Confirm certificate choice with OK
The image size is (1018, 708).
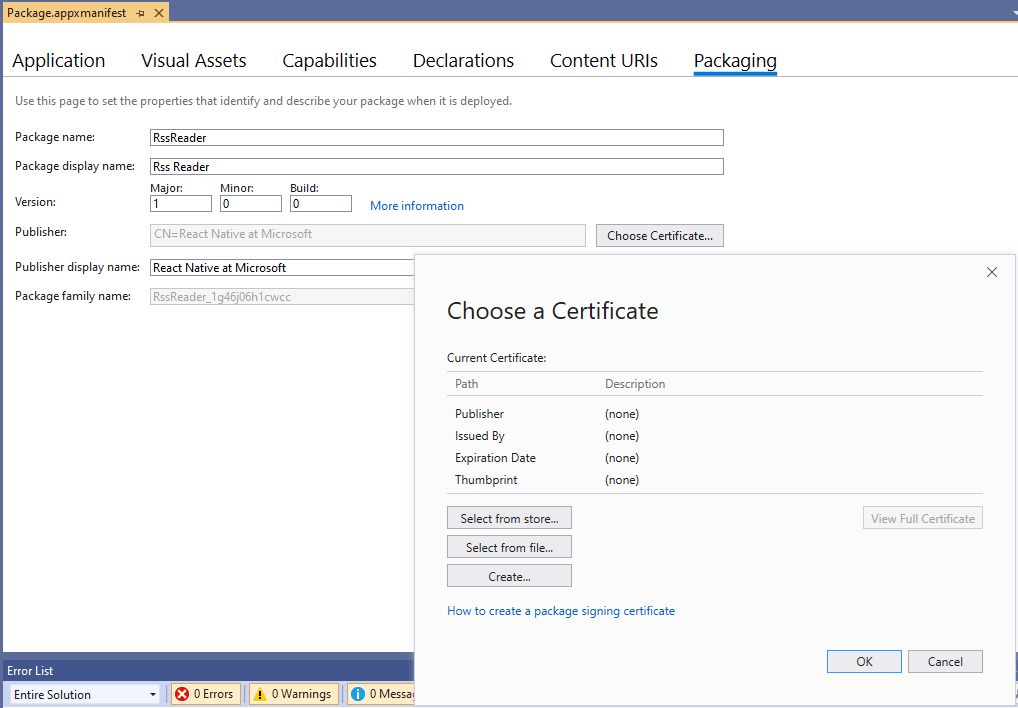click(863, 661)
